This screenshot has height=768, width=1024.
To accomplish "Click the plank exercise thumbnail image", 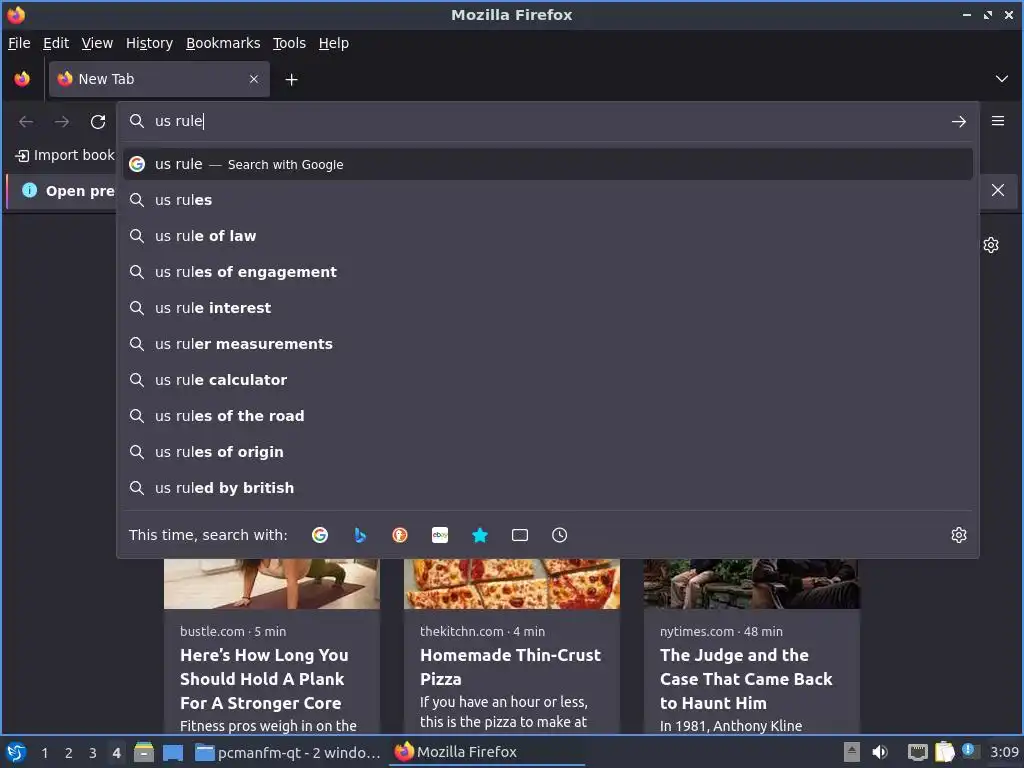I will point(272,584).
